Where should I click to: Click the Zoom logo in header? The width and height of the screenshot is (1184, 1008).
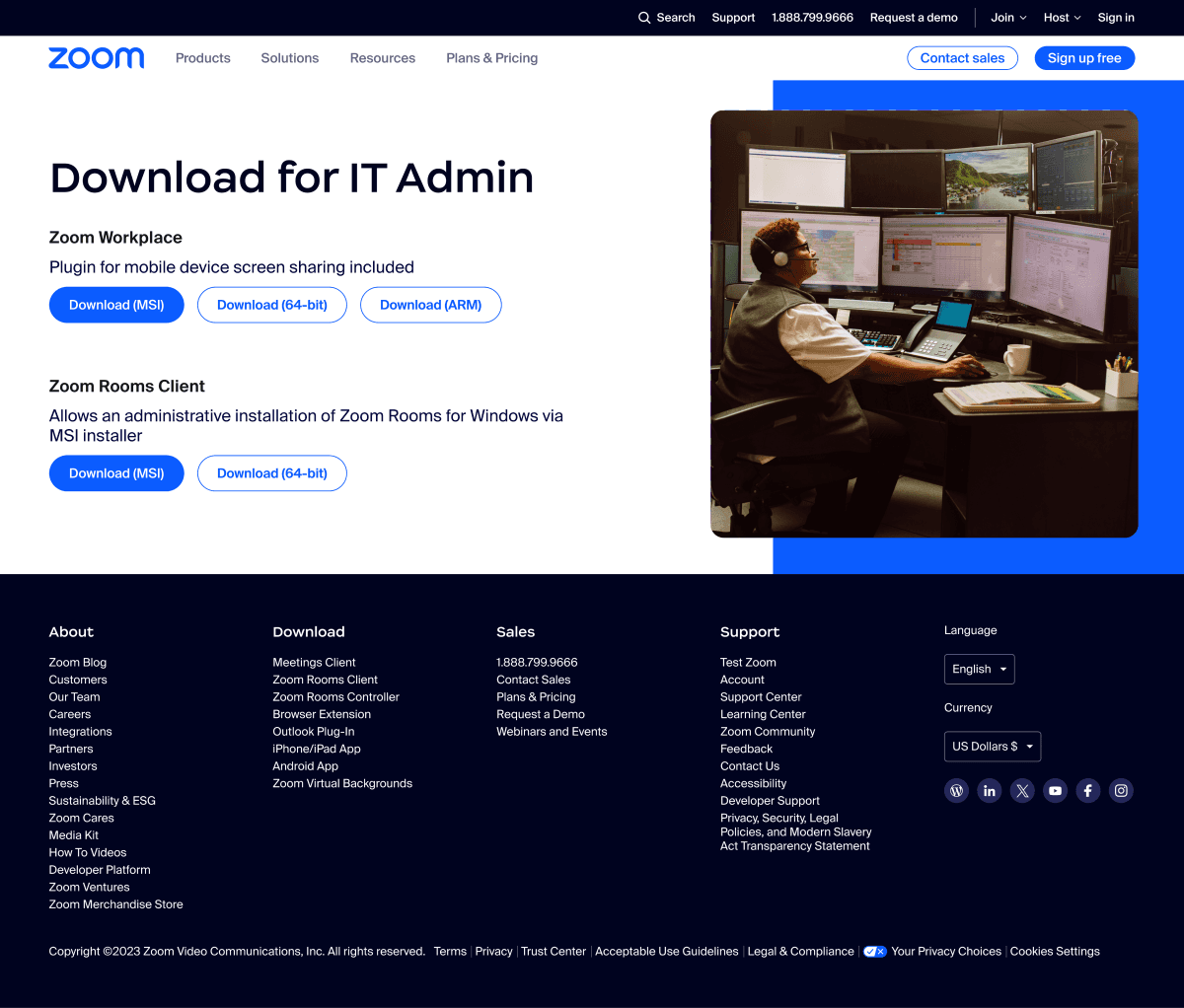97,58
